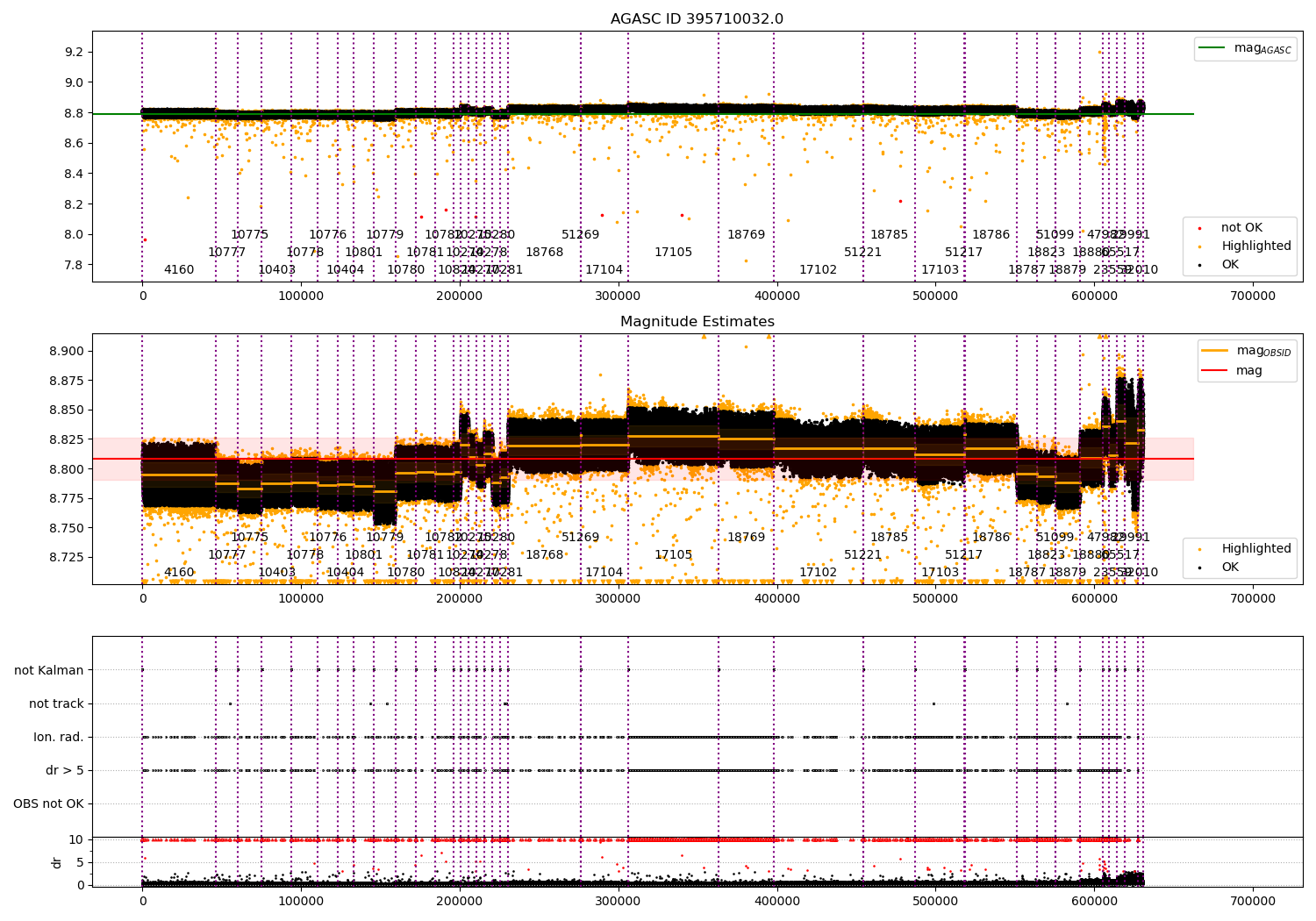Click obsid label "51217" in Magnitude Estimates plot
The image size is (1316, 921).
coord(964,555)
